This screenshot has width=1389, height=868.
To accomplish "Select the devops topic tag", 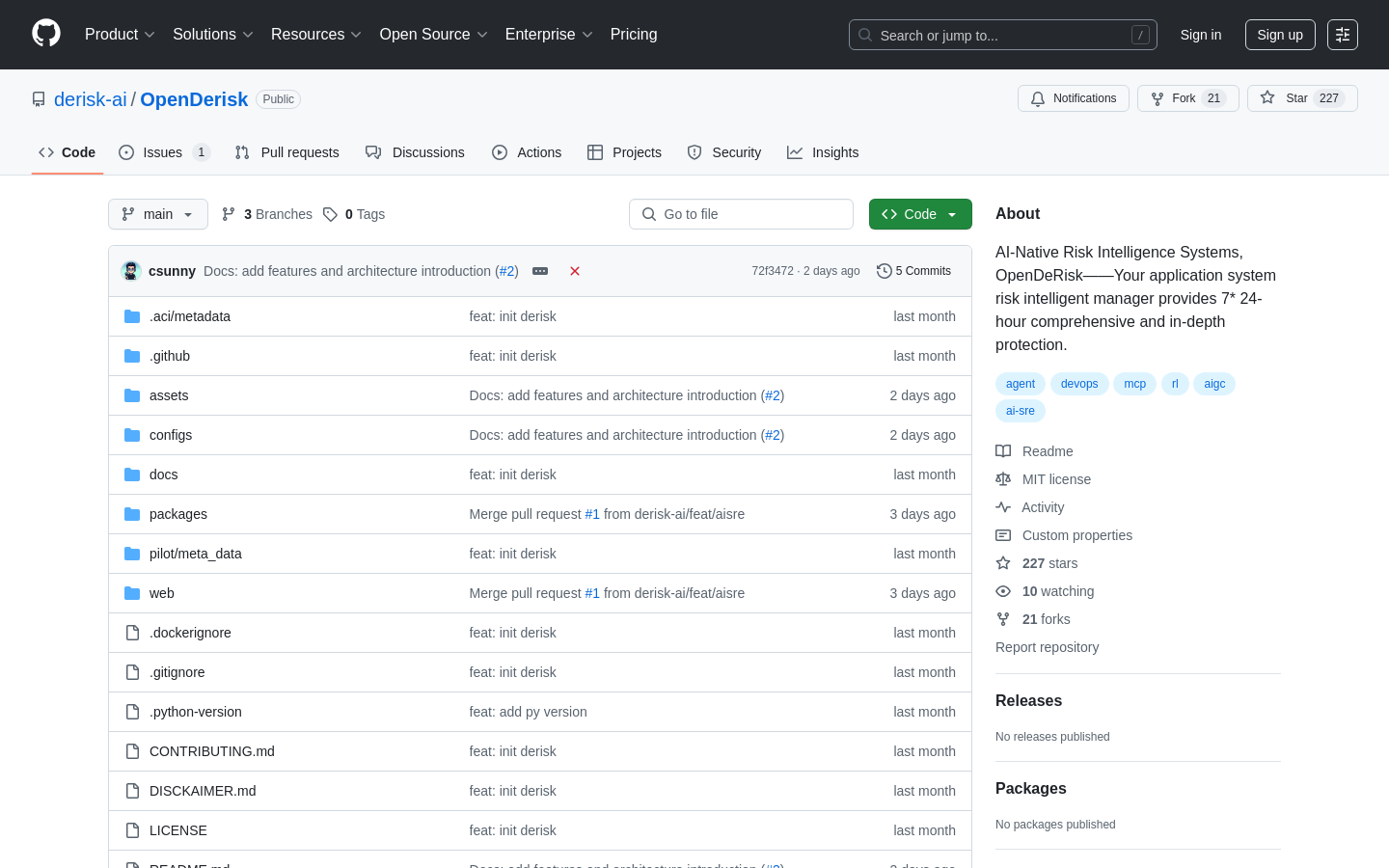I will [x=1079, y=384].
